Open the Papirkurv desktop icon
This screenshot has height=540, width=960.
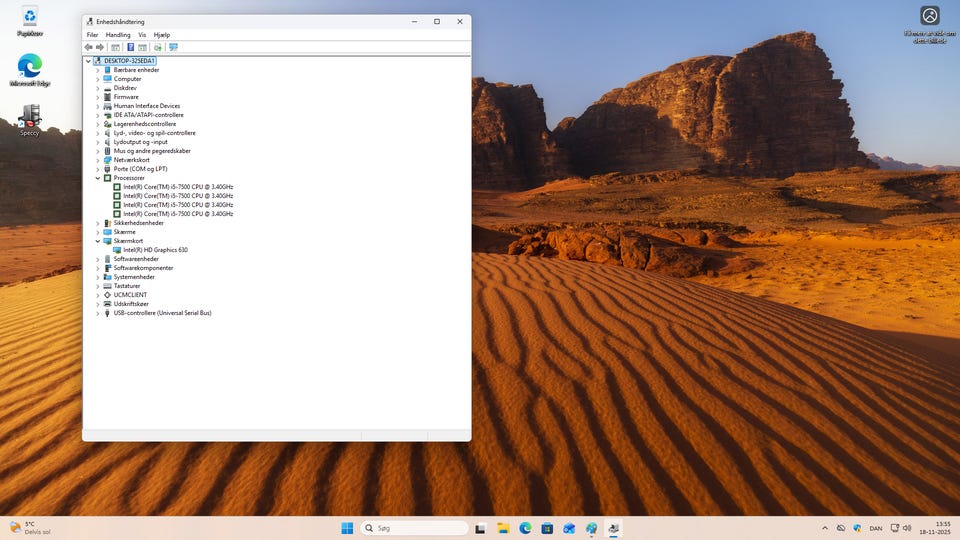pyautogui.click(x=29, y=22)
